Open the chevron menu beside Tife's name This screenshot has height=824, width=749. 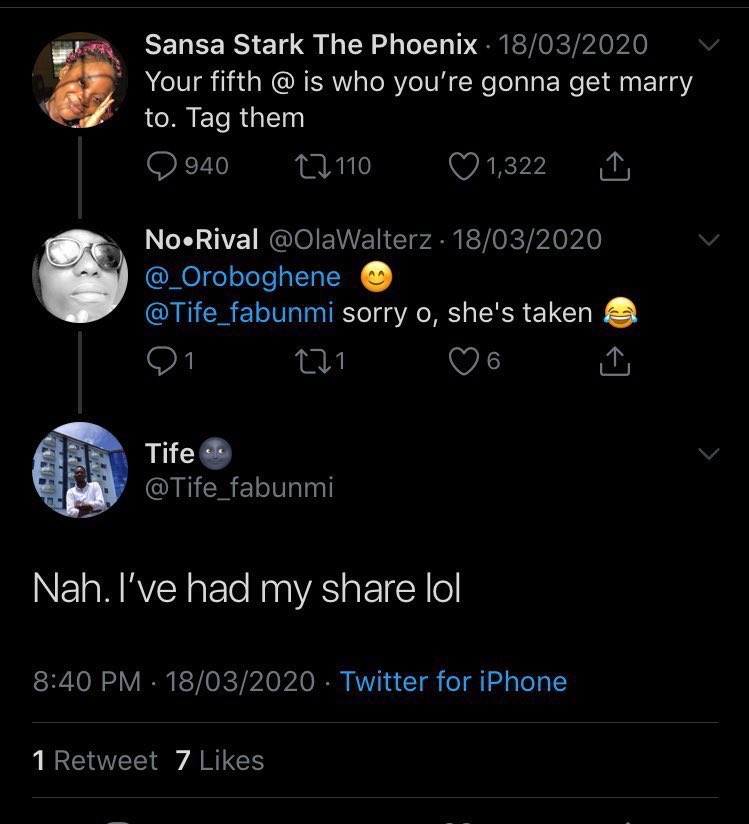click(708, 454)
